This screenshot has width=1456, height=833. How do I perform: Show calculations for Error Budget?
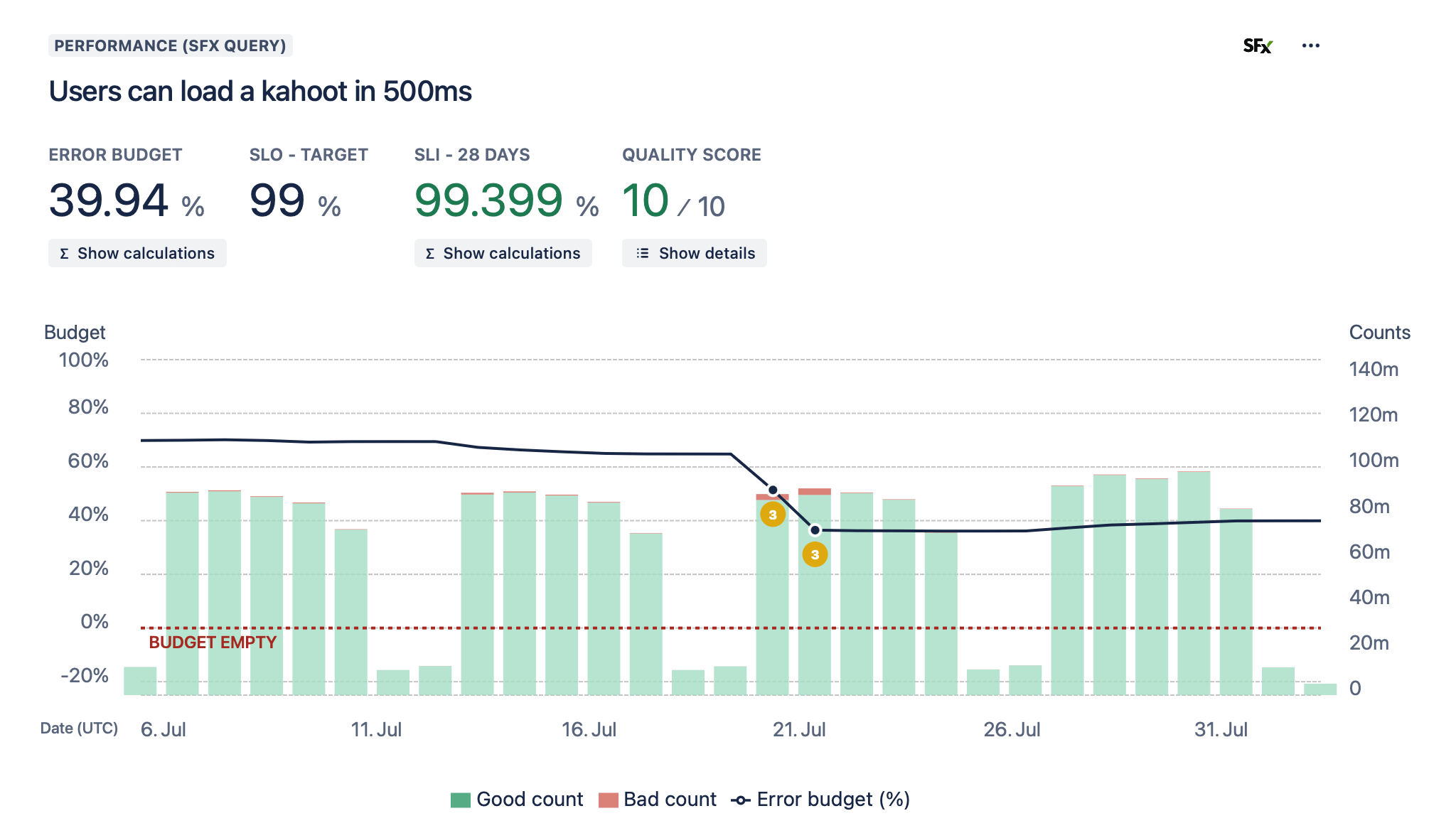click(x=137, y=254)
